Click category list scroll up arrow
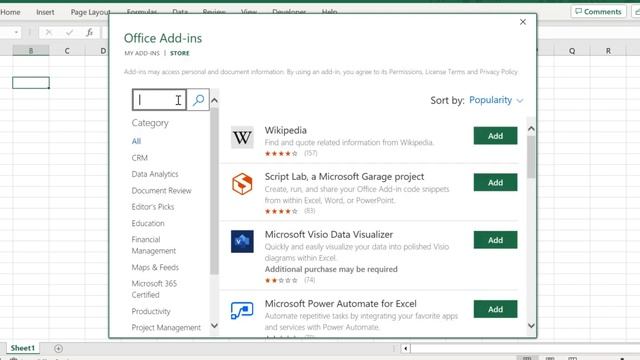 [x=214, y=100]
